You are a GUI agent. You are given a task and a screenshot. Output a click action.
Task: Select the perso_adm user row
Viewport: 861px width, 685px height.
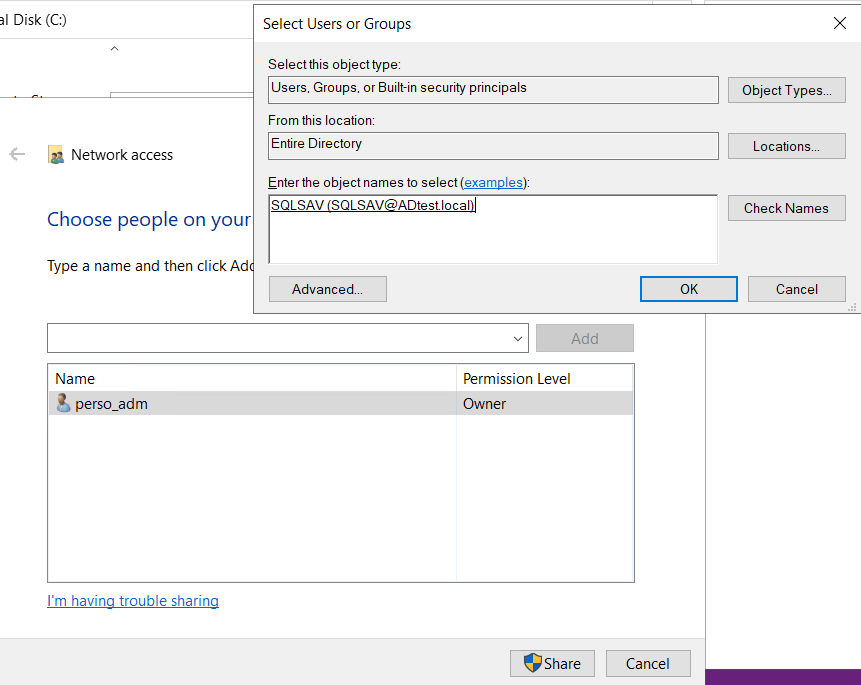(340, 404)
